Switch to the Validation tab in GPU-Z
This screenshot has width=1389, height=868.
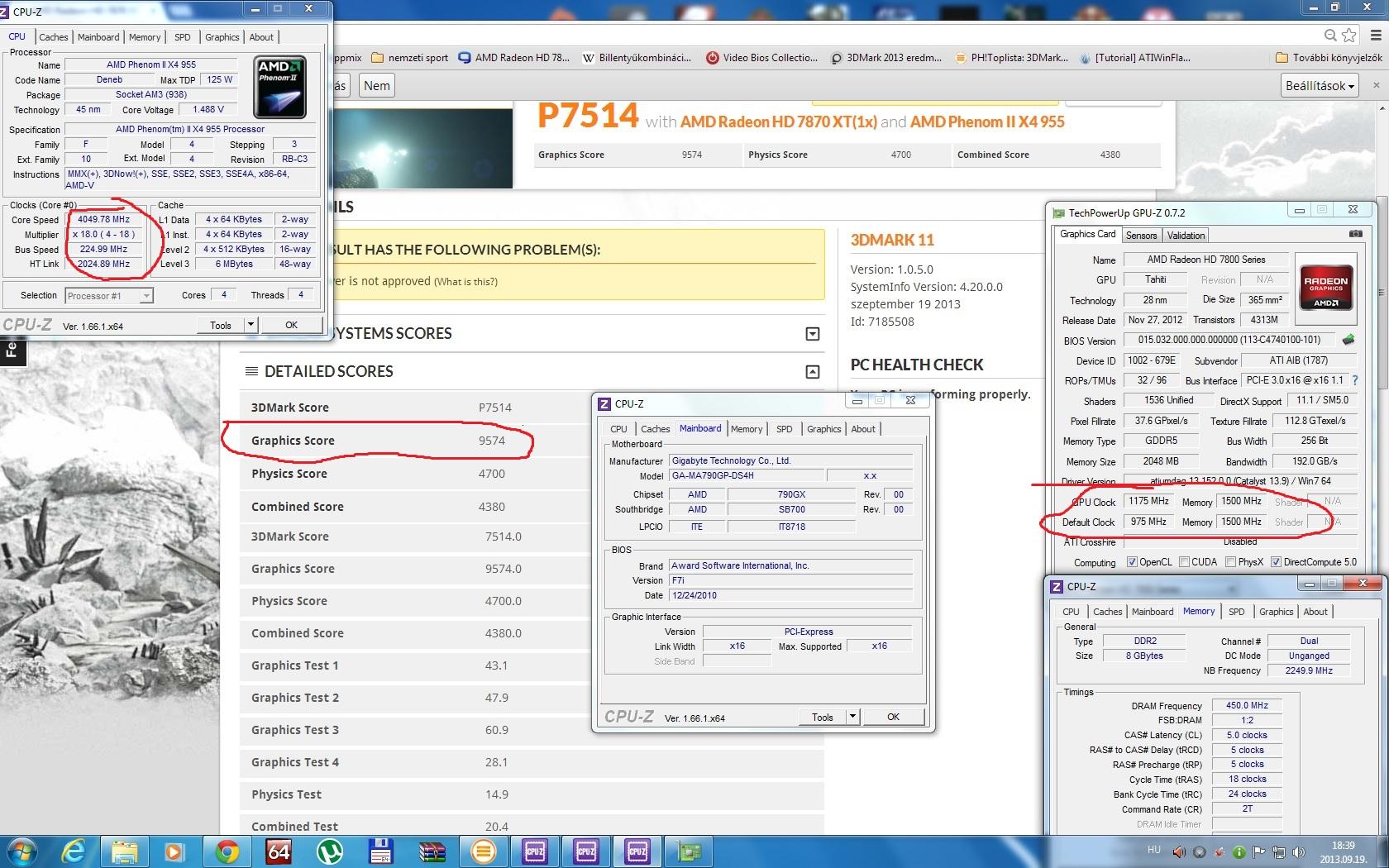point(1186,236)
